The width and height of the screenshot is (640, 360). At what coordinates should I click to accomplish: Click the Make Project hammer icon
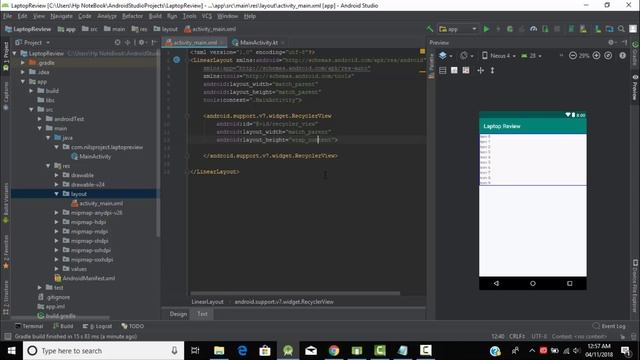430,29
